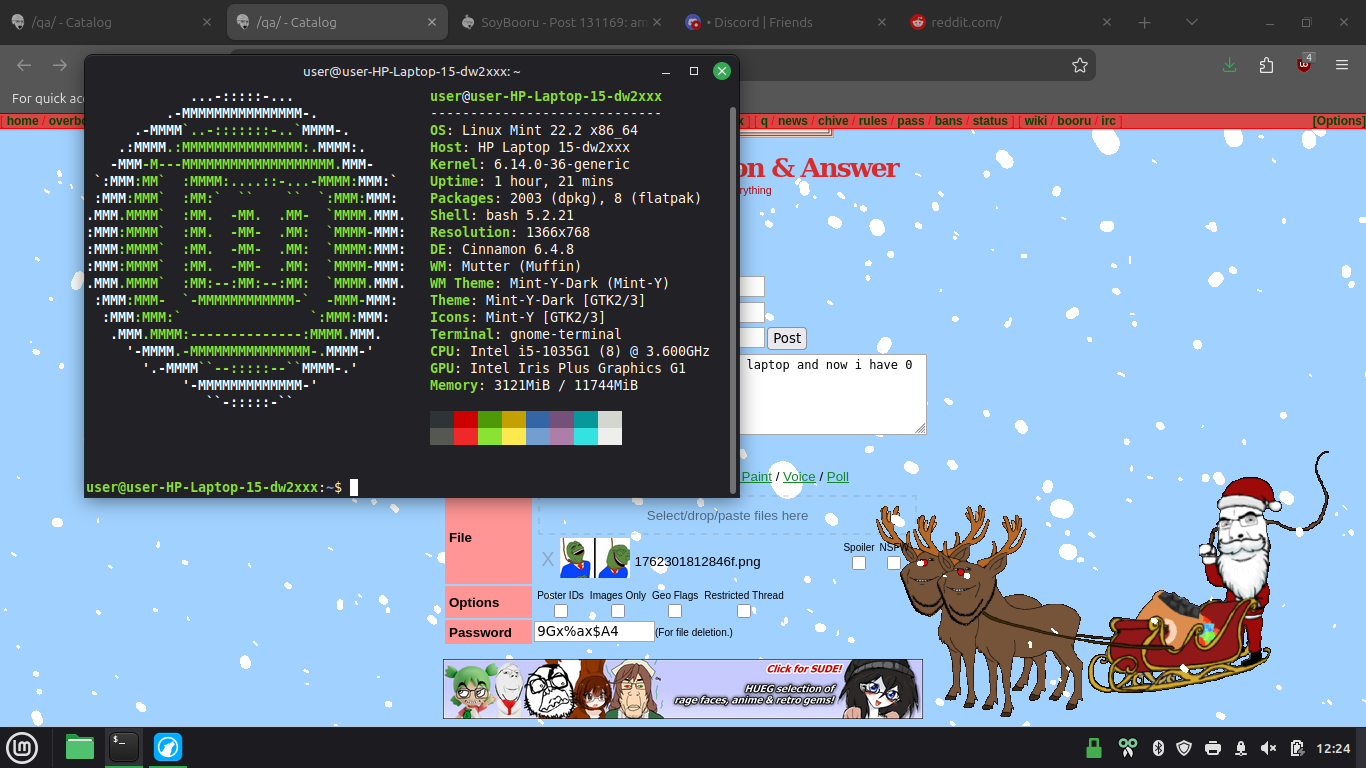Enable the Geo Flags checkbox
This screenshot has height=768, width=1366.
(x=675, y=611)
